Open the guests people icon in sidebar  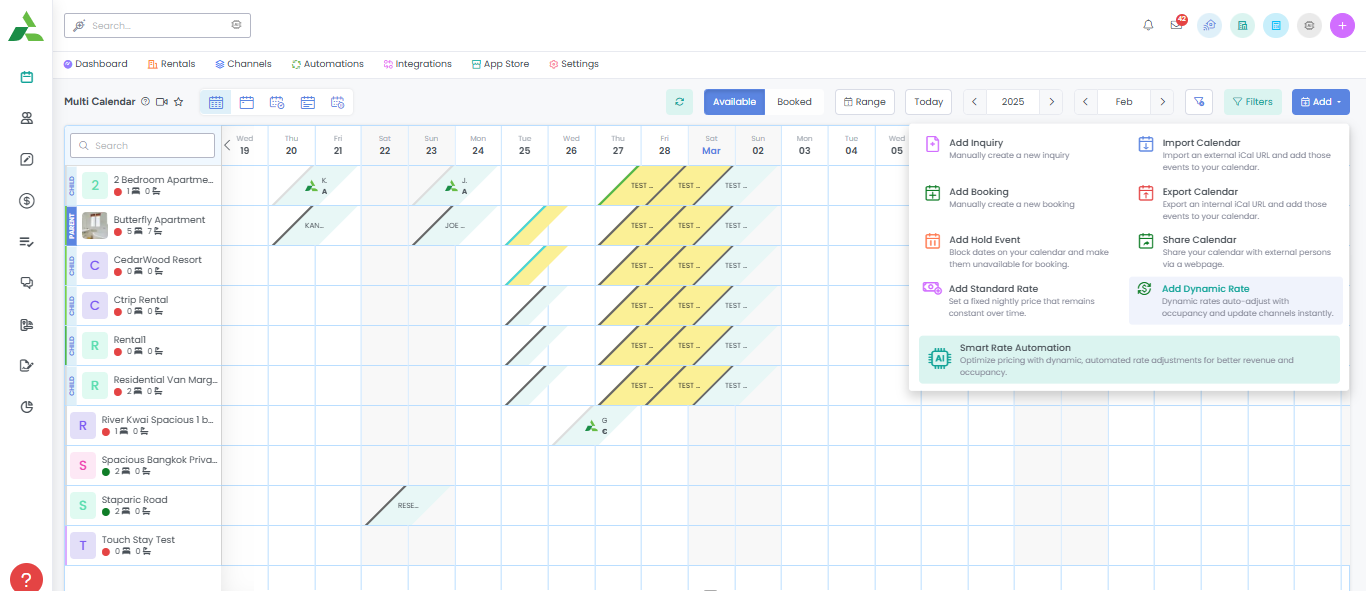(27, 118)
